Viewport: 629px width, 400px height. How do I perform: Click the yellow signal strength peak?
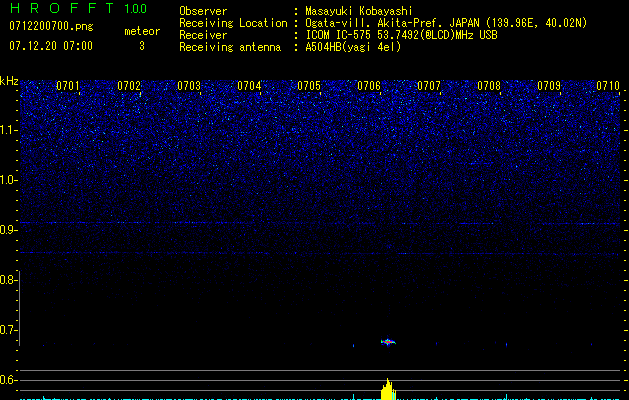click(388, 389)
